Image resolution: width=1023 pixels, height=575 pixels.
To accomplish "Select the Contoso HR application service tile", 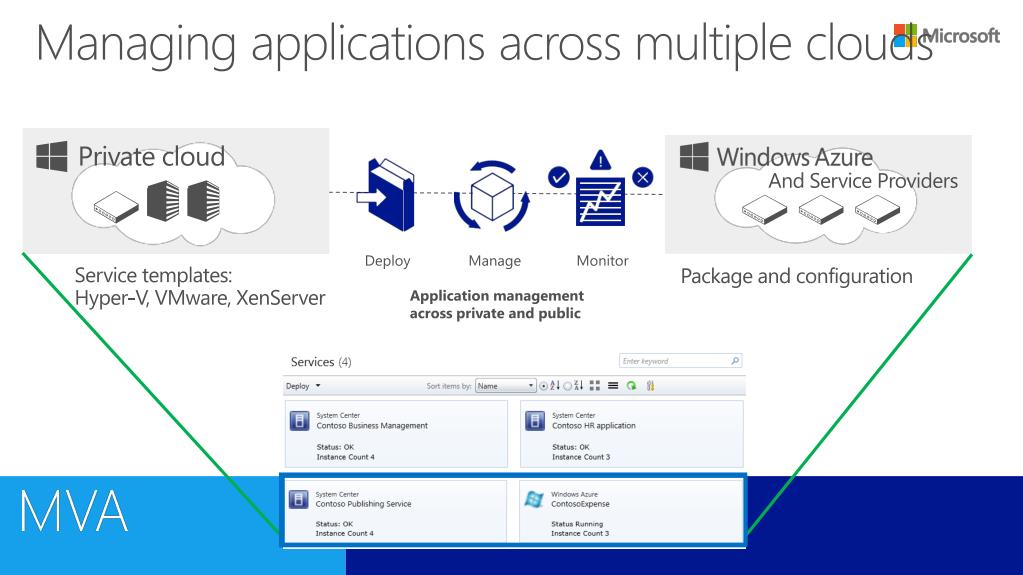I will (x=632, y=434).
